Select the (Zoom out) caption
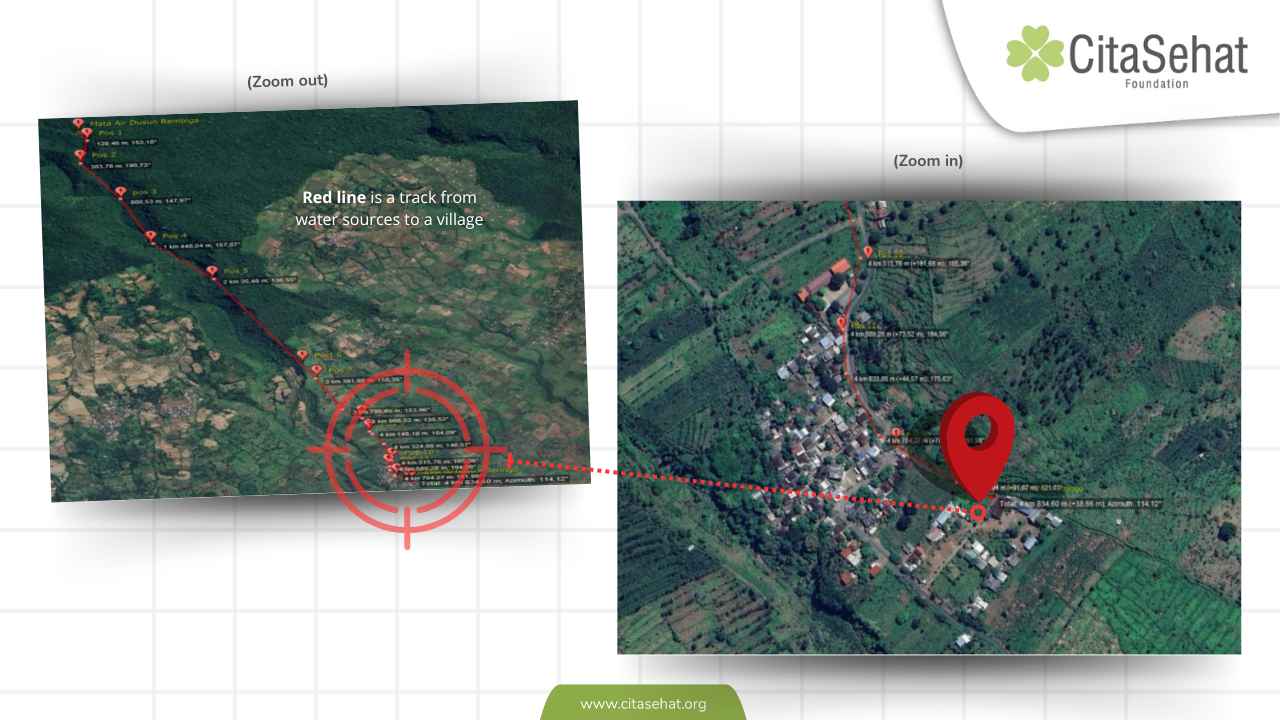 point(287,82)
